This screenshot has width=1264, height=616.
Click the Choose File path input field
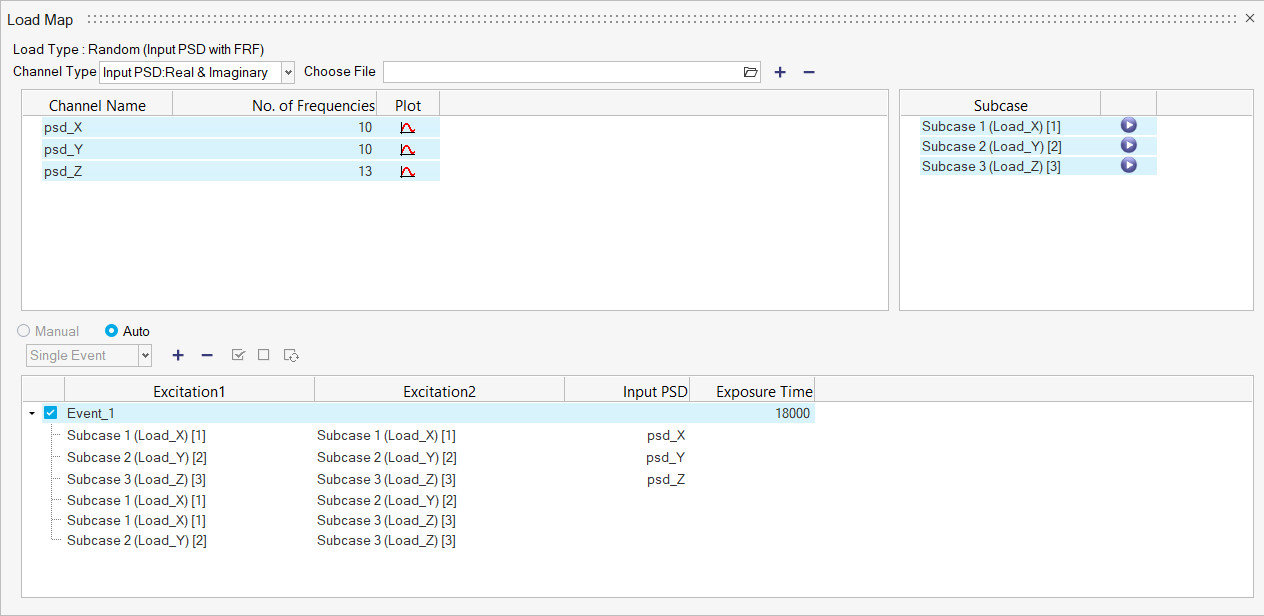pos(561,72)
